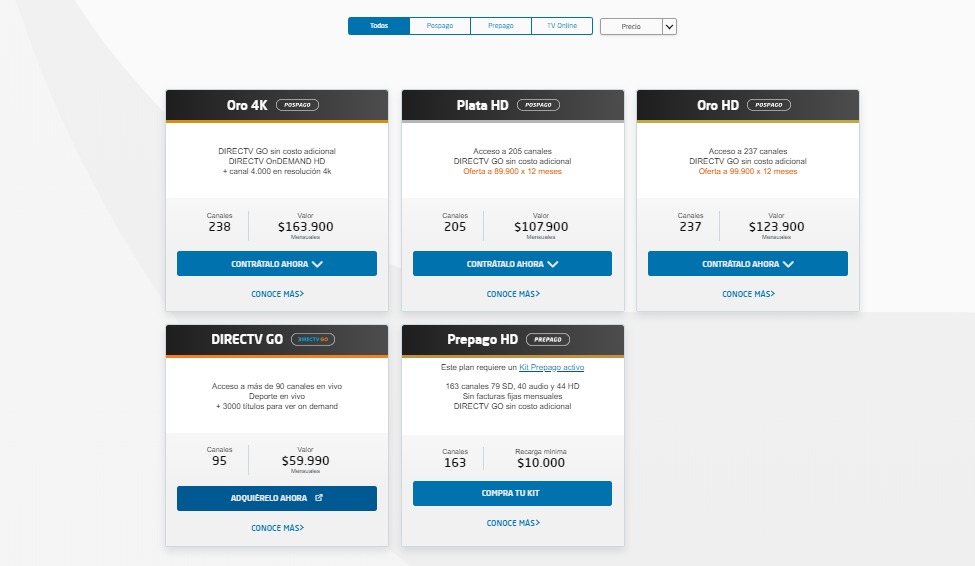The width and height of the screenshot is (975, 566).
Task: Open Conoce Más under Oro HD
Action: tap(748, 294)
